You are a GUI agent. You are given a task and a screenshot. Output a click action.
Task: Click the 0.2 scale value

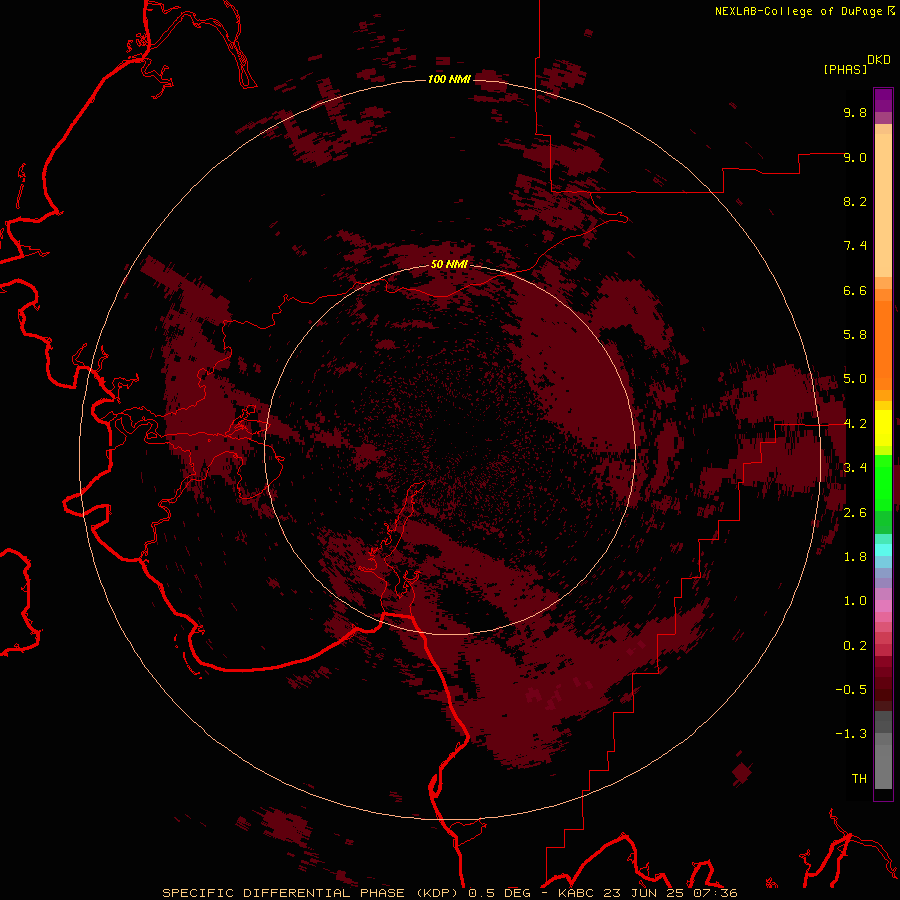(x=855, y=646)
